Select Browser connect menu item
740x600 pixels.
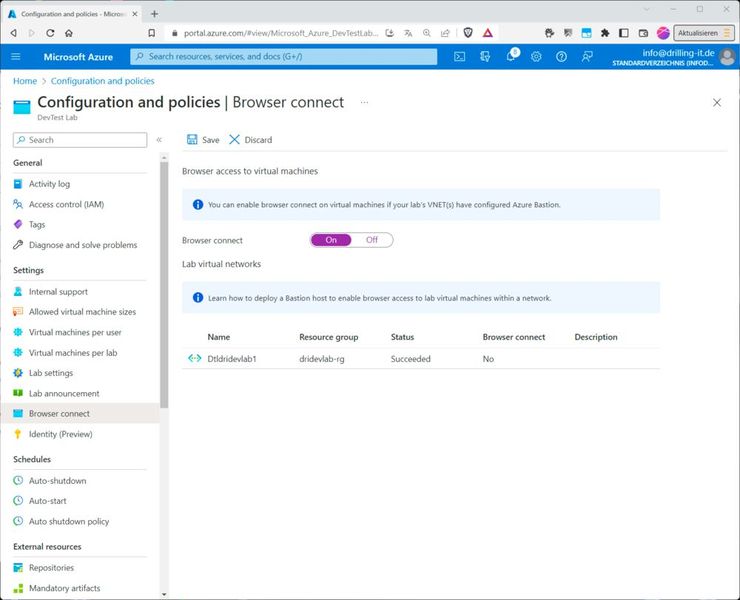[x=80, y=413]
